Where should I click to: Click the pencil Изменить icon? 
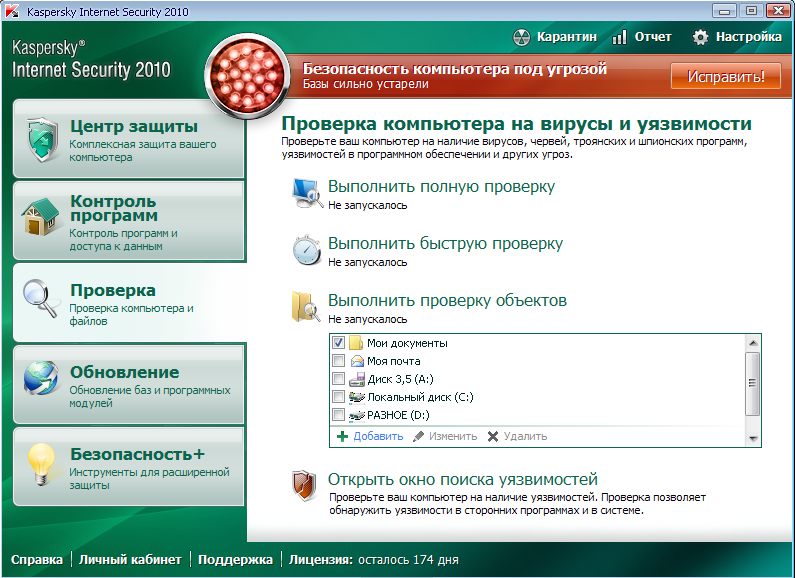418,436
